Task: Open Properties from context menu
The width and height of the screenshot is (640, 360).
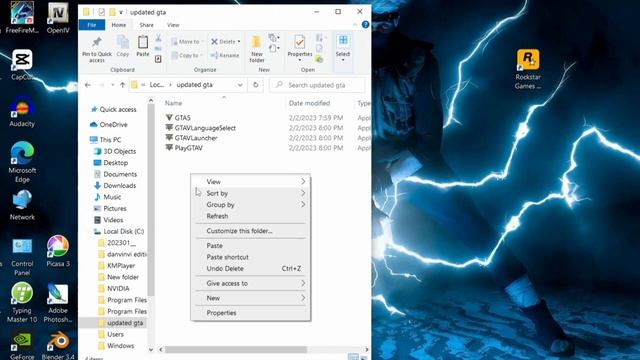Action: 250,313
